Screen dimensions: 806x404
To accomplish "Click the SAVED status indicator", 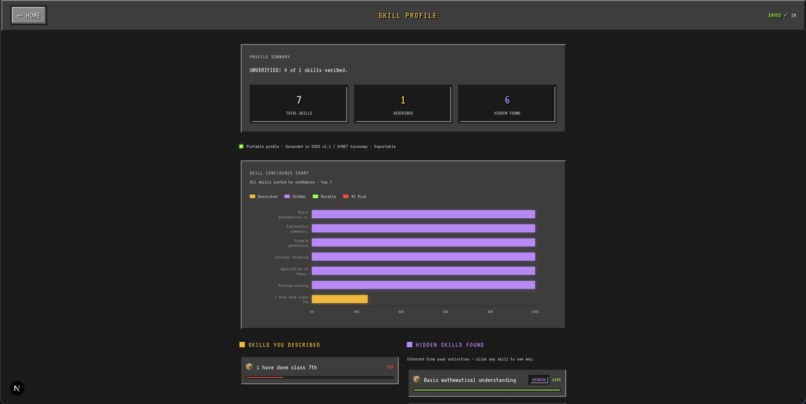I will tap(778, 15).
